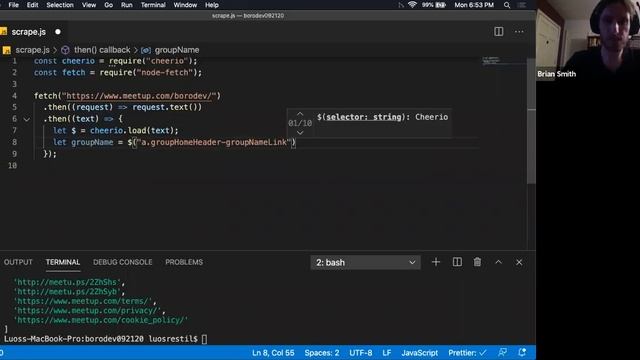Click line number 8 in the gutter
Screen dimensions: 640x360
pyautogui.click(x=14, y=142)
